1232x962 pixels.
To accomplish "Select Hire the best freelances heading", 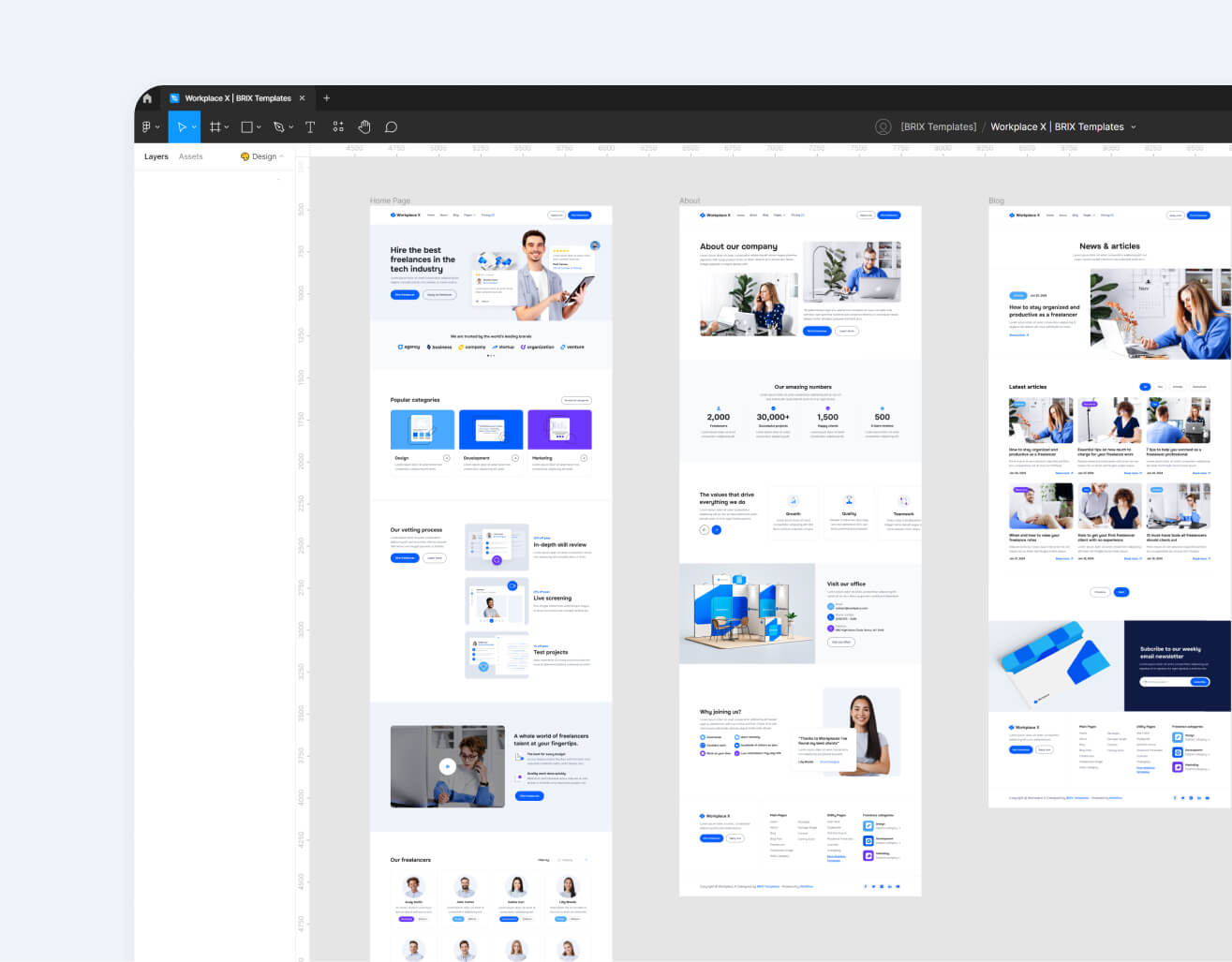I will (423, 259).
